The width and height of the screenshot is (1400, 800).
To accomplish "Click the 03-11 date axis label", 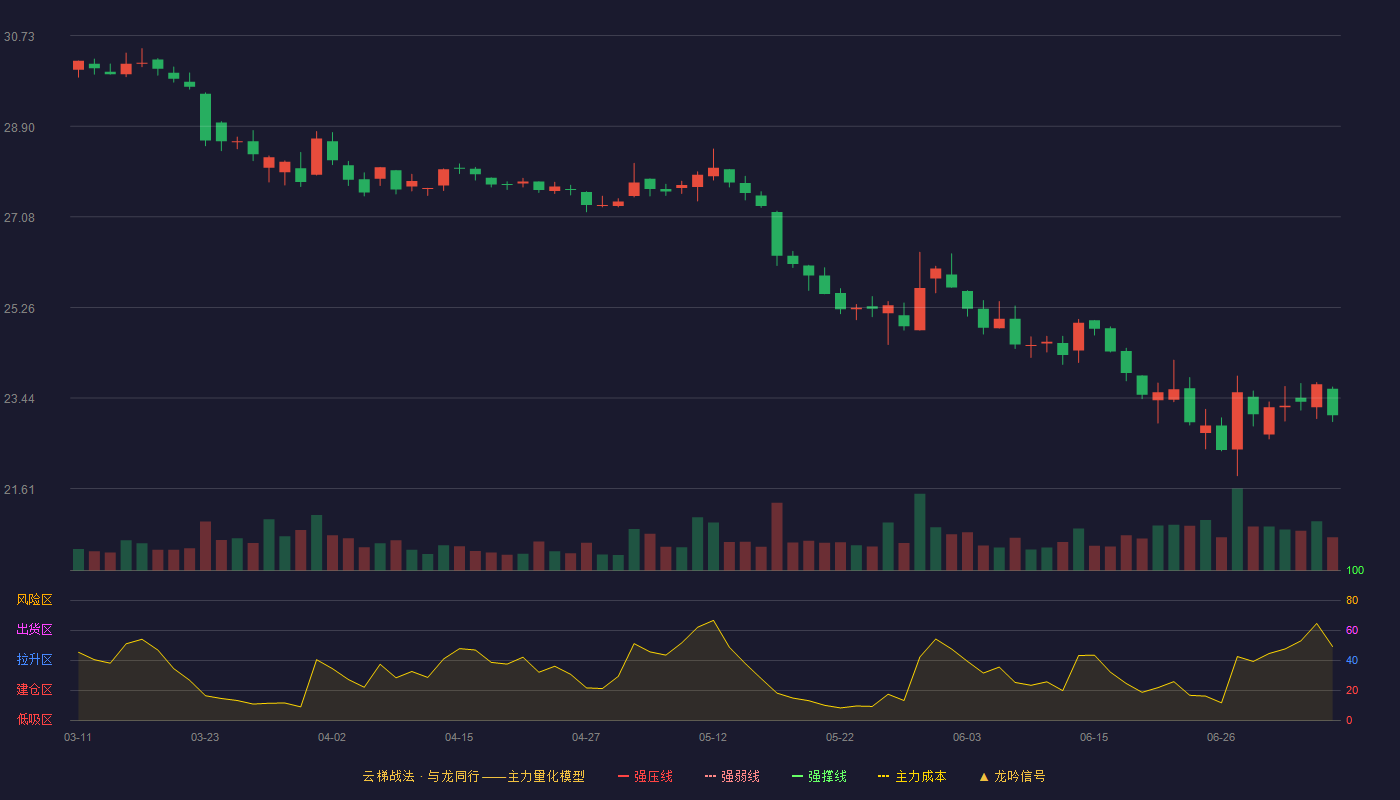I will pos(78,737).
